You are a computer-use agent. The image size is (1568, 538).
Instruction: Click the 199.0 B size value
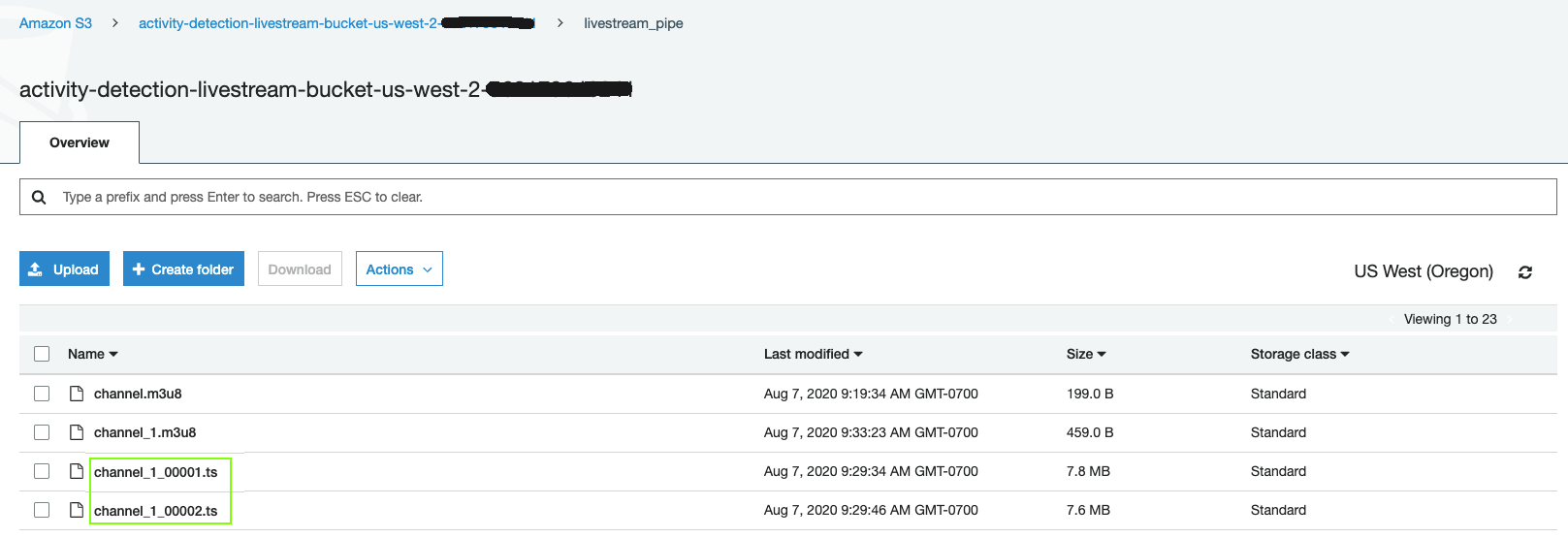[x=1090, y=394]
